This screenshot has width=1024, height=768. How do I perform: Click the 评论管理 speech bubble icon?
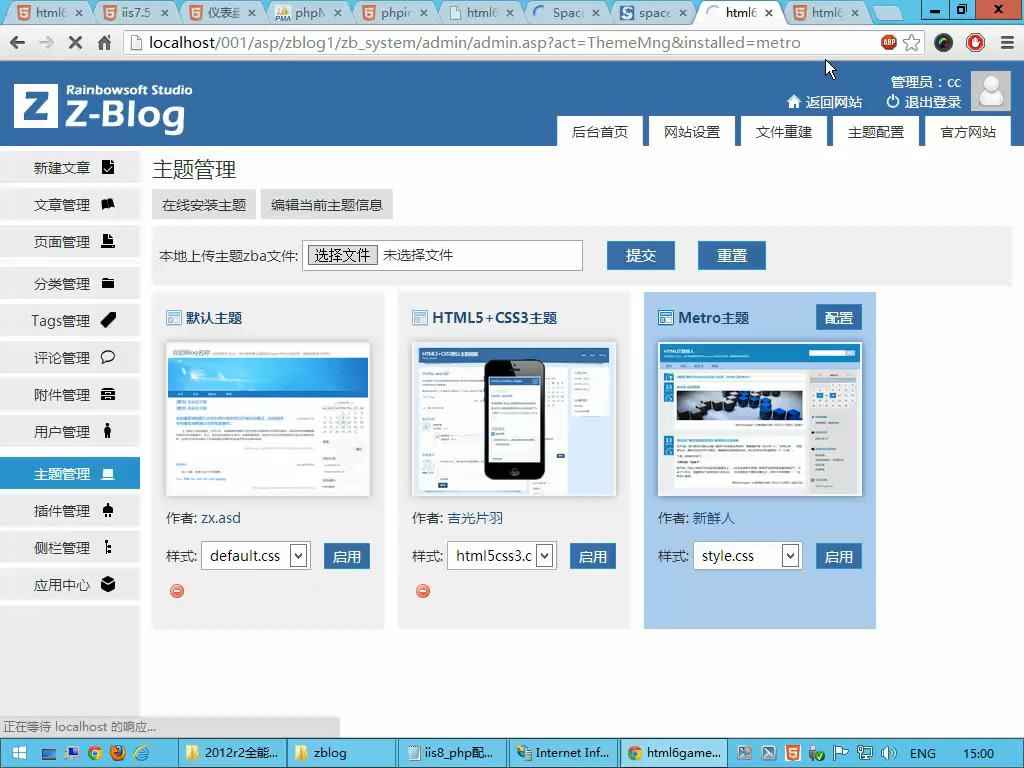(108, 357)
